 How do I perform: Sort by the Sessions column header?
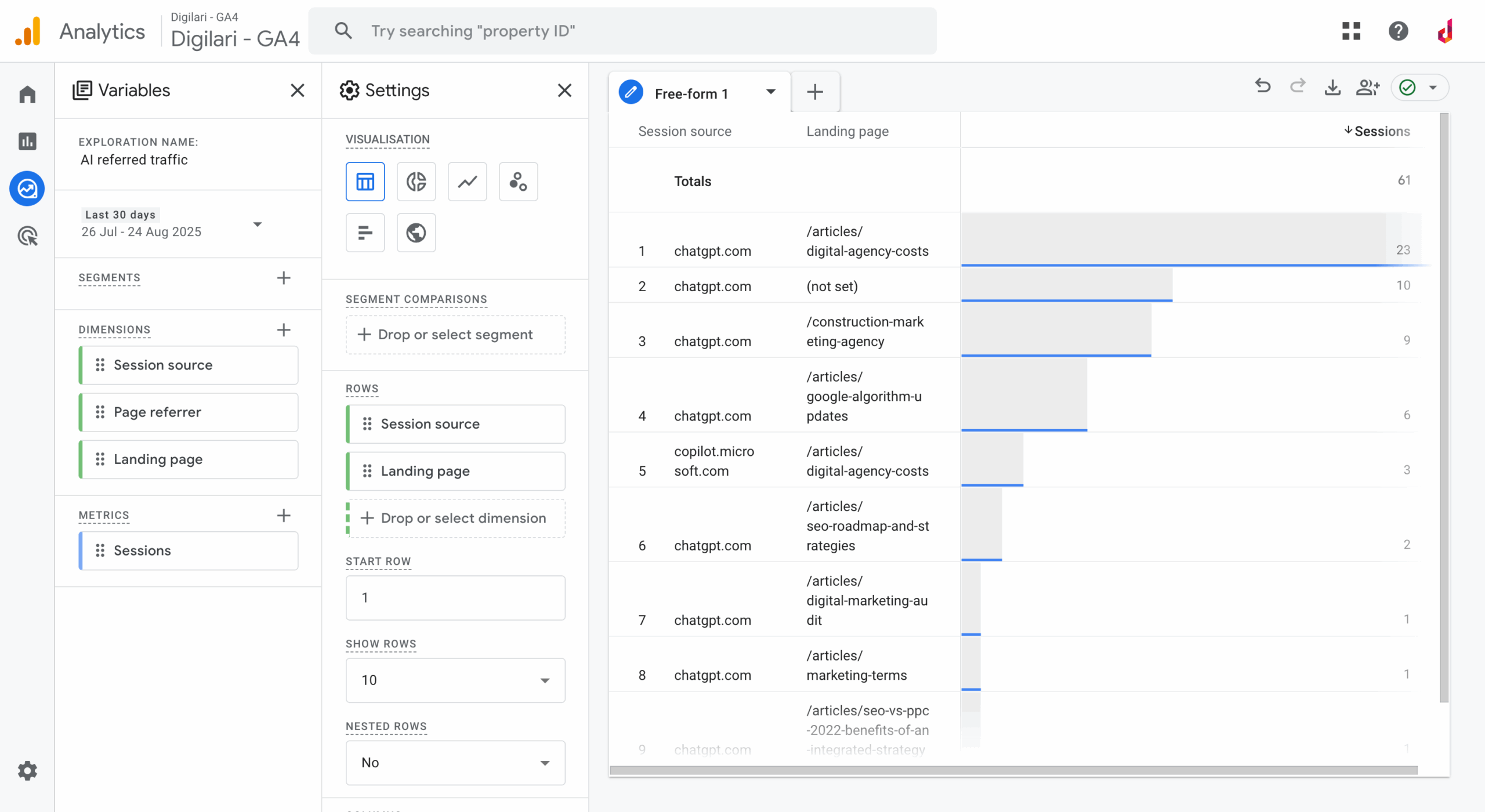(1377, 131)
